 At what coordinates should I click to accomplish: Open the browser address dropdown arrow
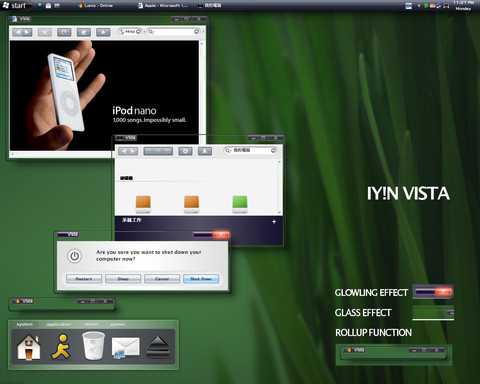coord(138,31)
